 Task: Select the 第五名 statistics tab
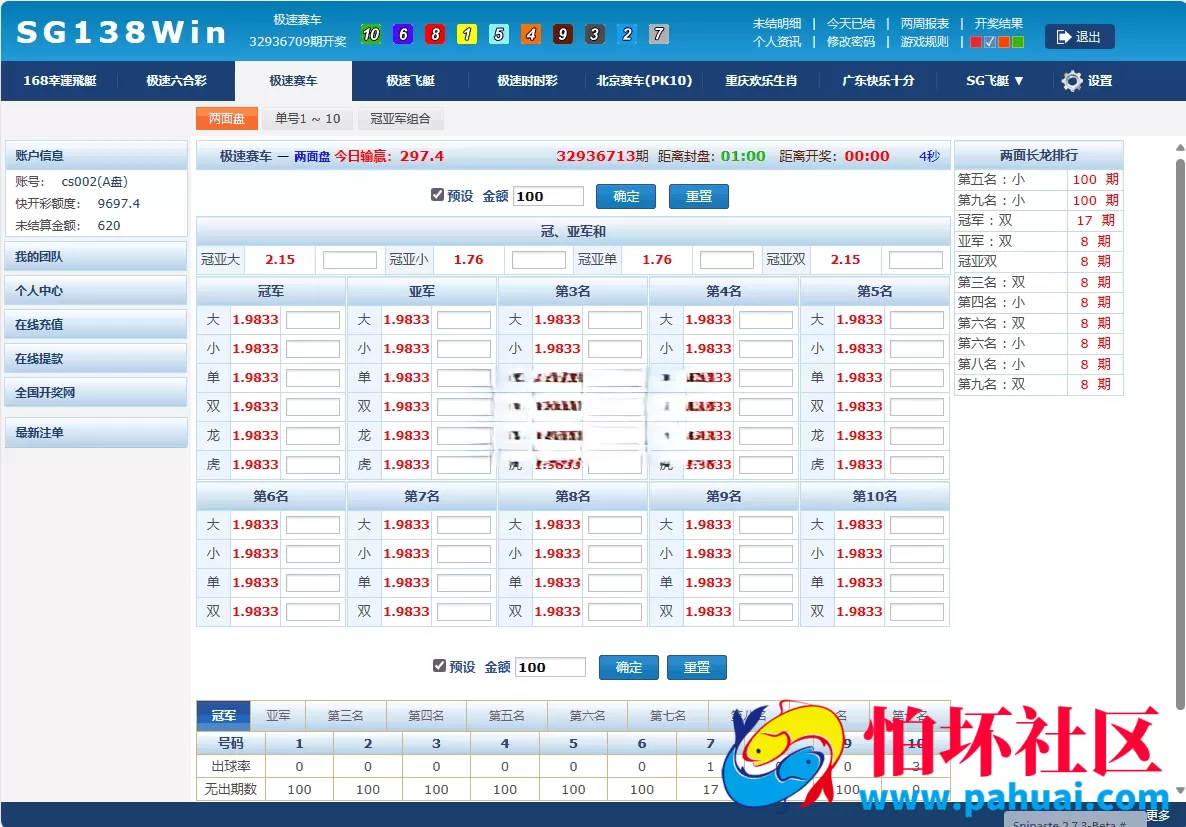coord(507,716)
